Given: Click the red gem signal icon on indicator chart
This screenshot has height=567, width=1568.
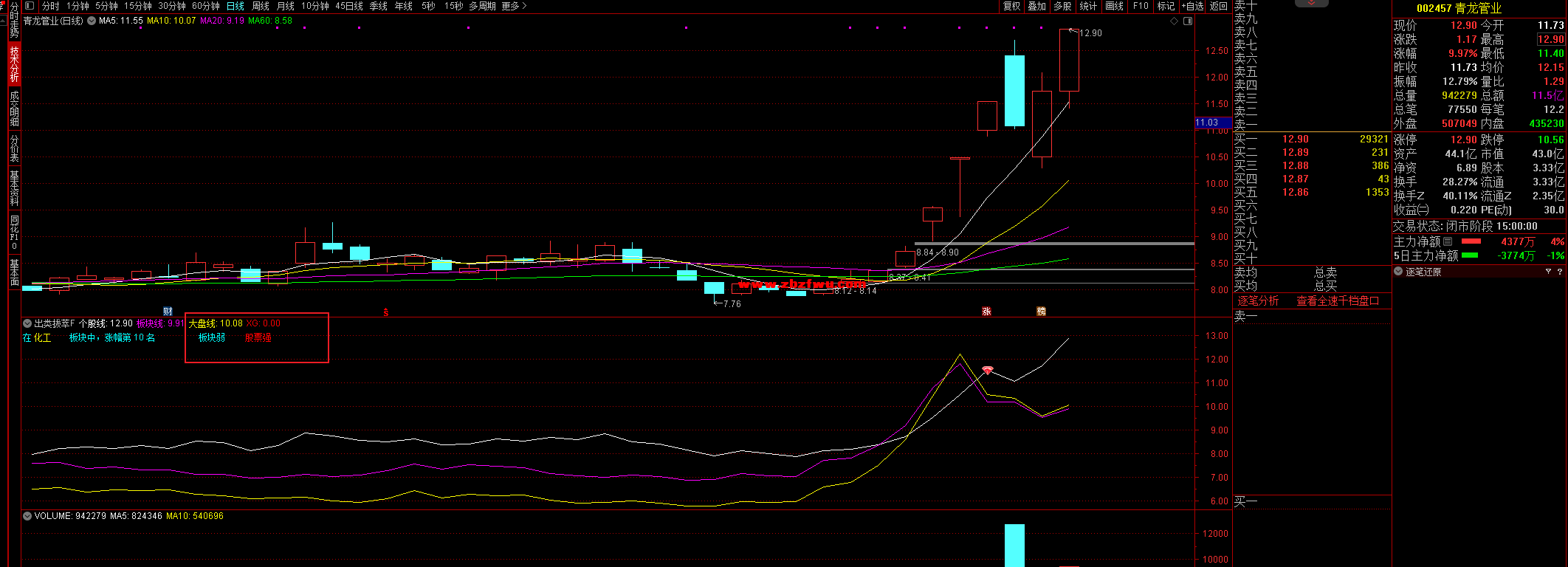Looking at the screenshot, I should 988,370.
